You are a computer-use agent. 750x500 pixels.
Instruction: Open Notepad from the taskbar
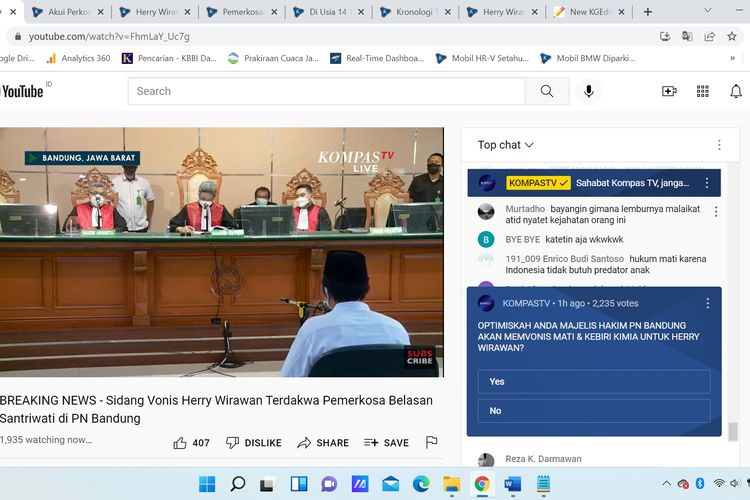[x=543, y=484]
